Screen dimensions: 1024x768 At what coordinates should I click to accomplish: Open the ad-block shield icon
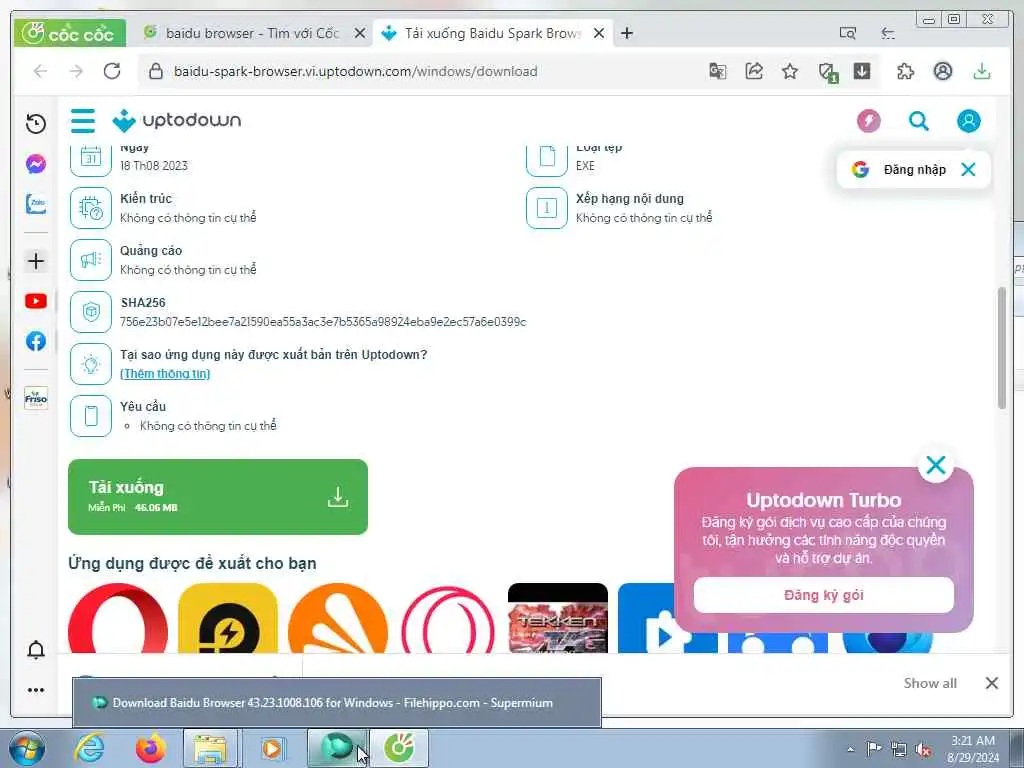pyautogui.click(x=828, y=72)
